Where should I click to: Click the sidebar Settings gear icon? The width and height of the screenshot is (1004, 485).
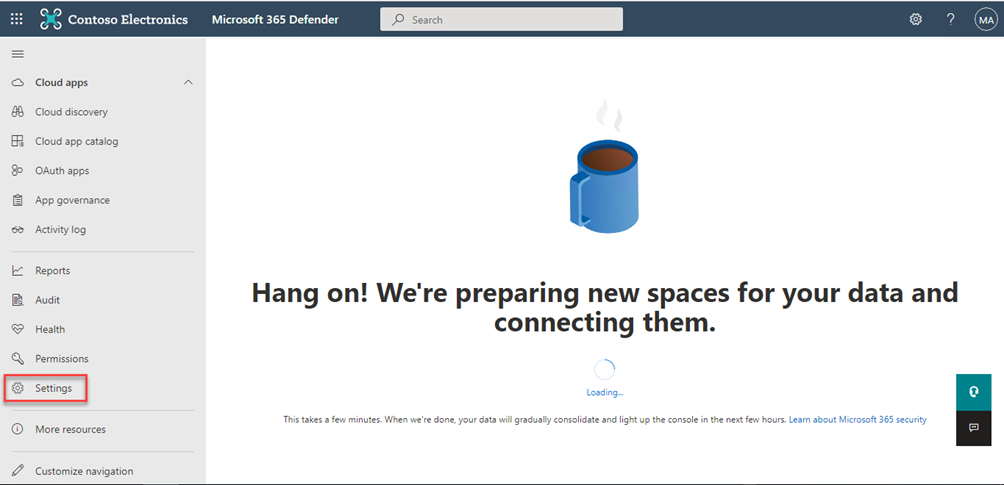click(18, 388)
